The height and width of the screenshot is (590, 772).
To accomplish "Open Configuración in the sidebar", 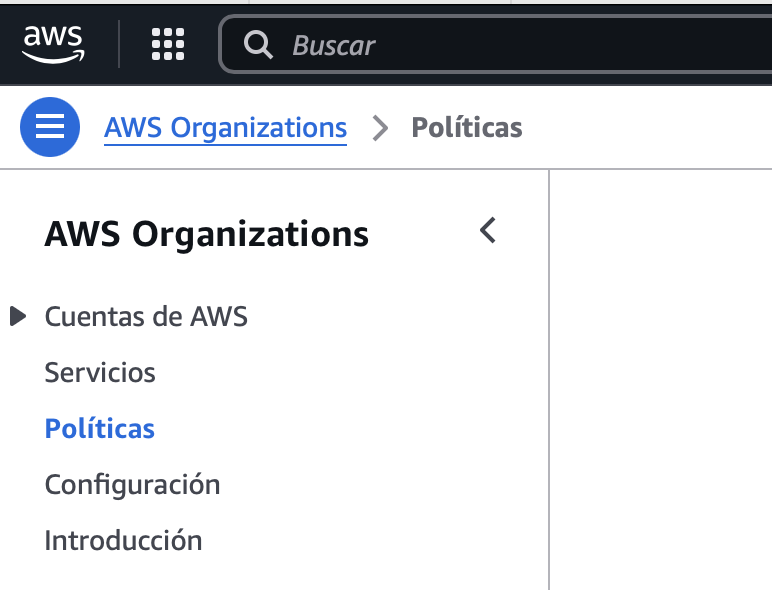I will [132, 485].
